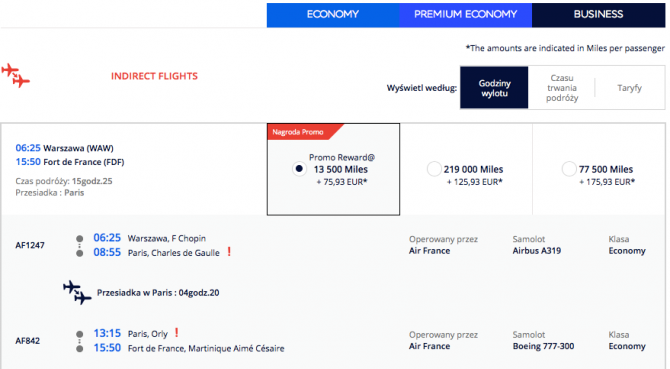Click the INDIRECT FLIGHTS heading
The height and width of the screenshot is (369, 670).
click(154, 76)
